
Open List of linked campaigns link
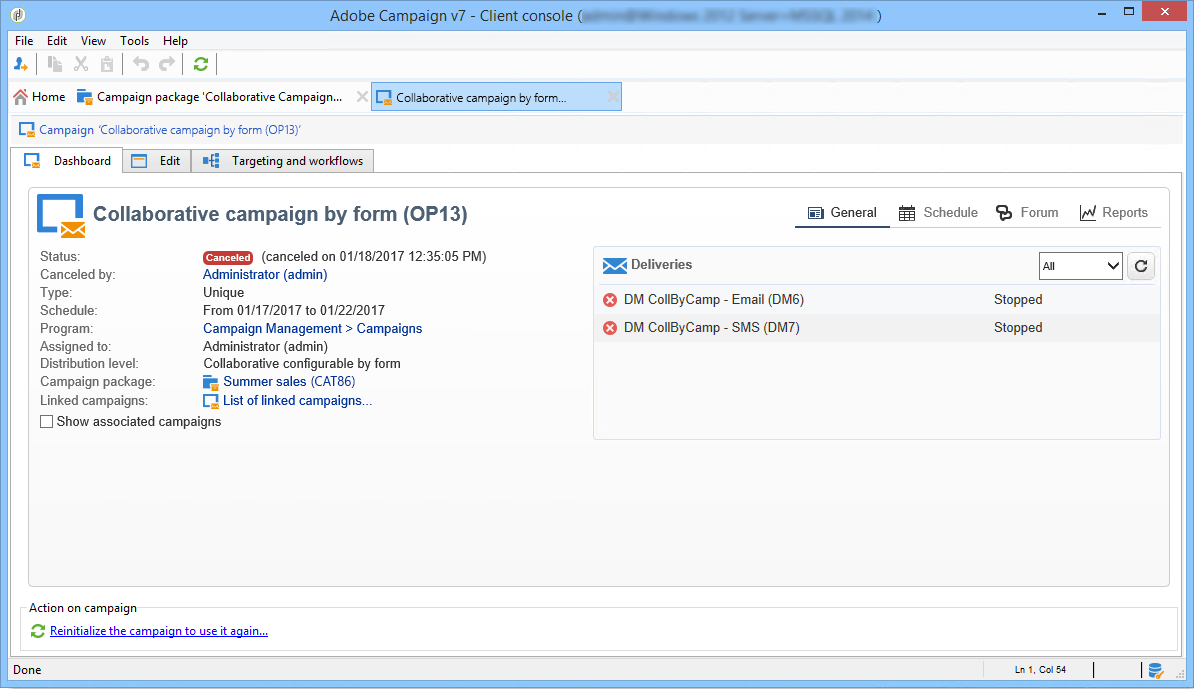coord(297,401)
